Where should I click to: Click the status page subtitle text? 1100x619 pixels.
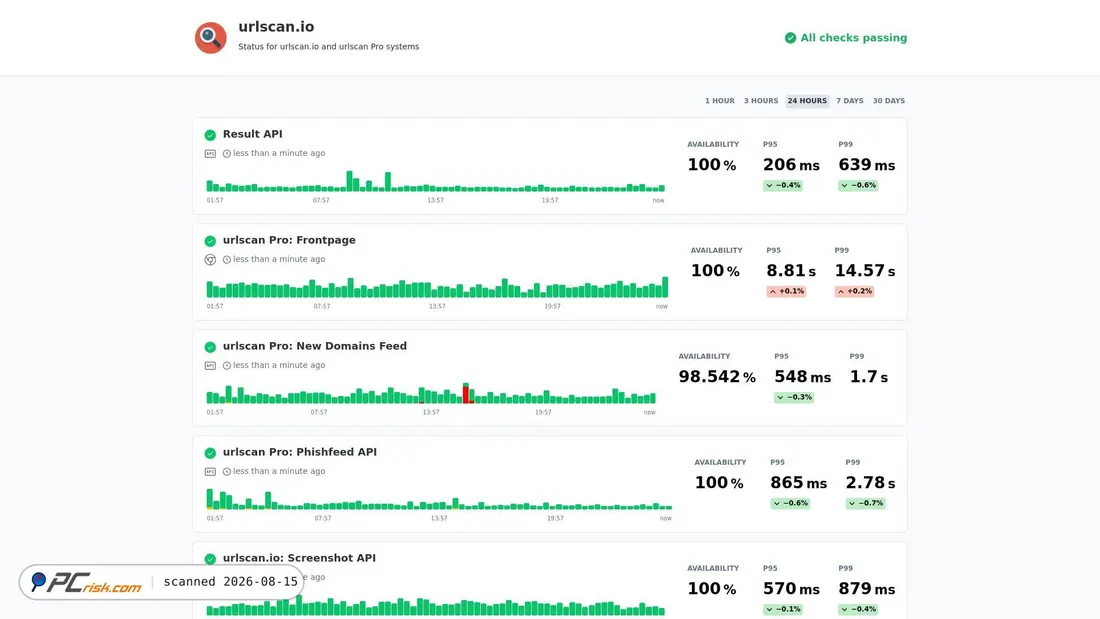(328, 47)
